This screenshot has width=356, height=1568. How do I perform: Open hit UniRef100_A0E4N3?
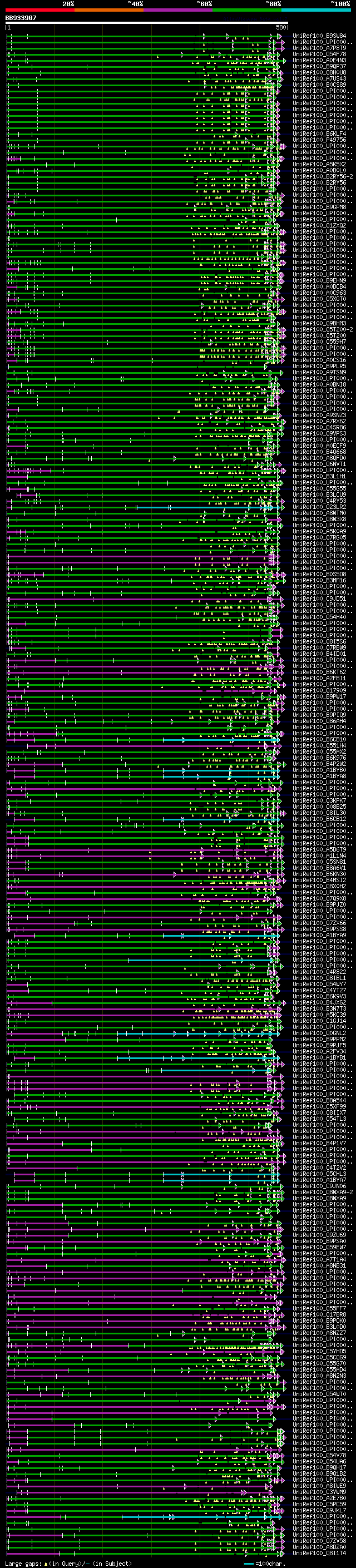pos(319,60)
